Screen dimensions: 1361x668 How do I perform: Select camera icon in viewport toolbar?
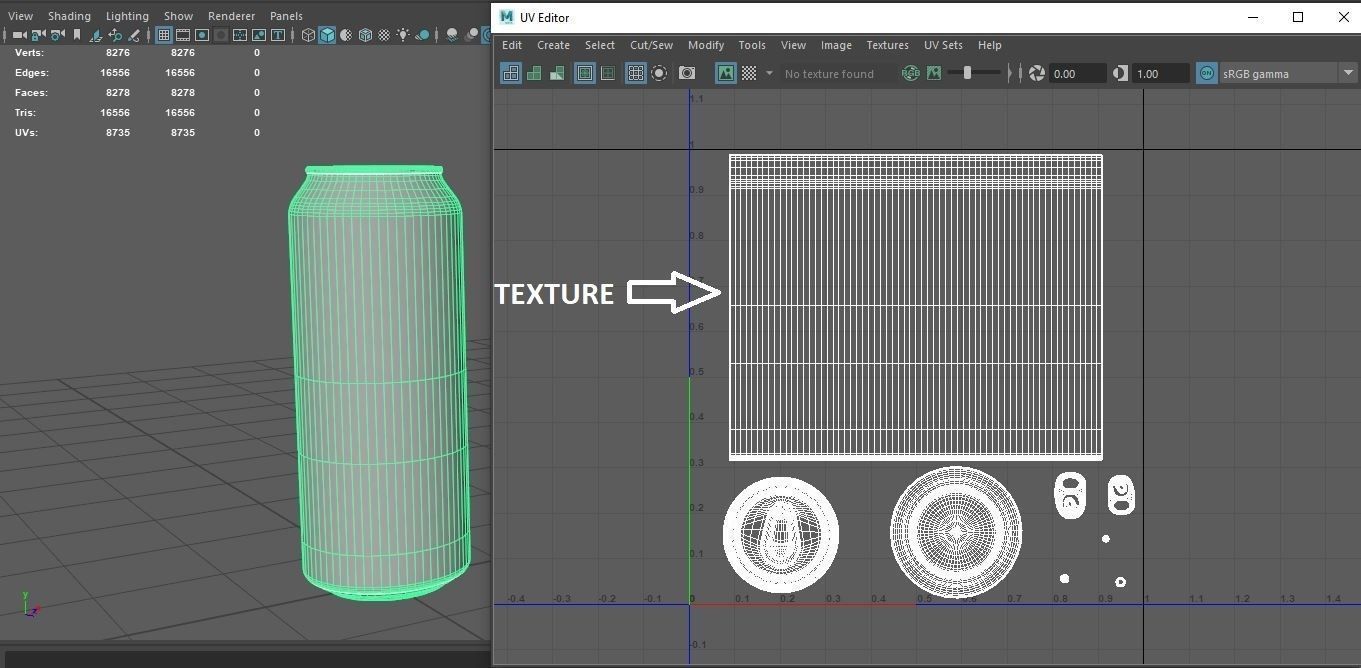[19, 35]
